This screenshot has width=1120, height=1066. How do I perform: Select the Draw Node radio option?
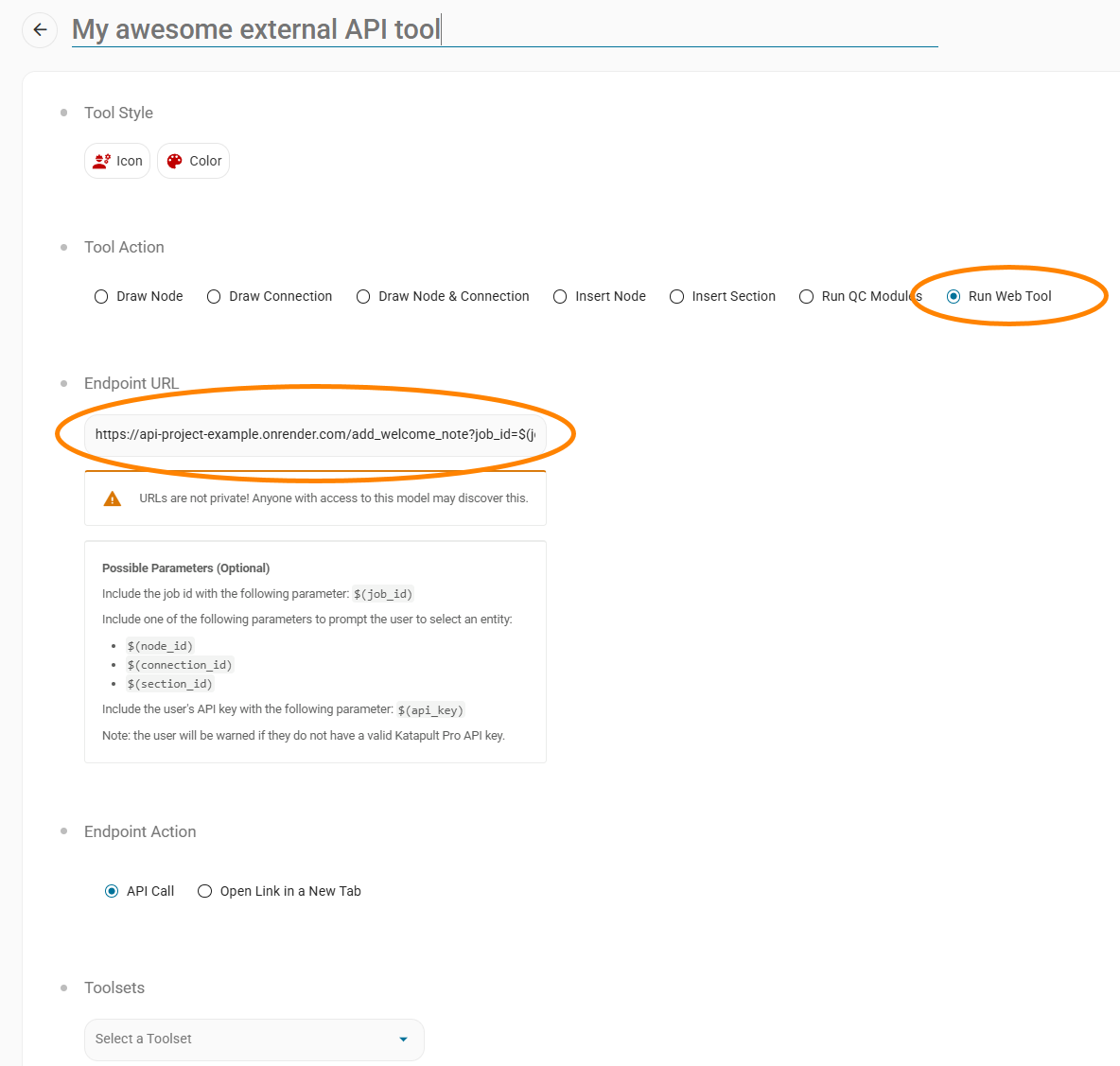coord(101,297)
